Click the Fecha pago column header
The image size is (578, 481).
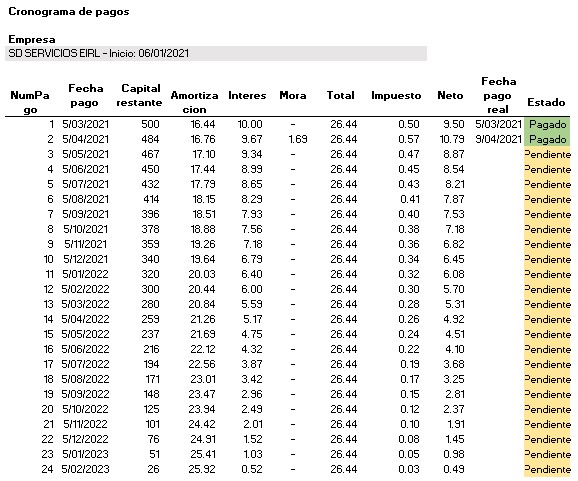coord(85,95)
